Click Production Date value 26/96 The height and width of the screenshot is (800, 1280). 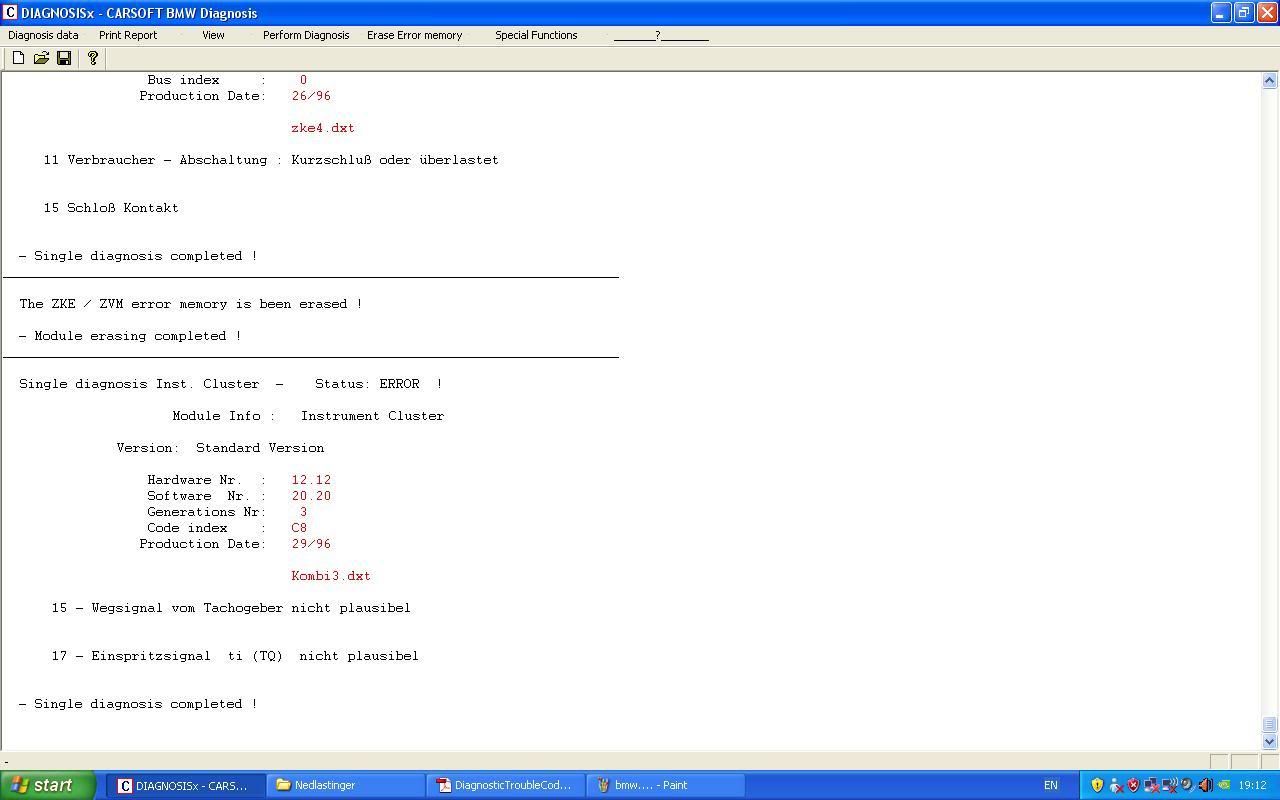311,96
